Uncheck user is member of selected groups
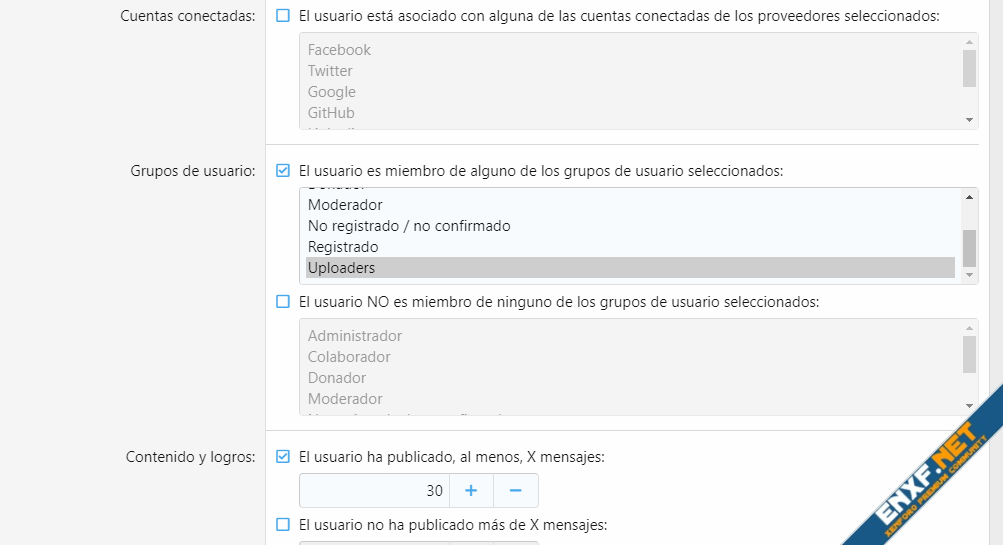 coord(283,171)
